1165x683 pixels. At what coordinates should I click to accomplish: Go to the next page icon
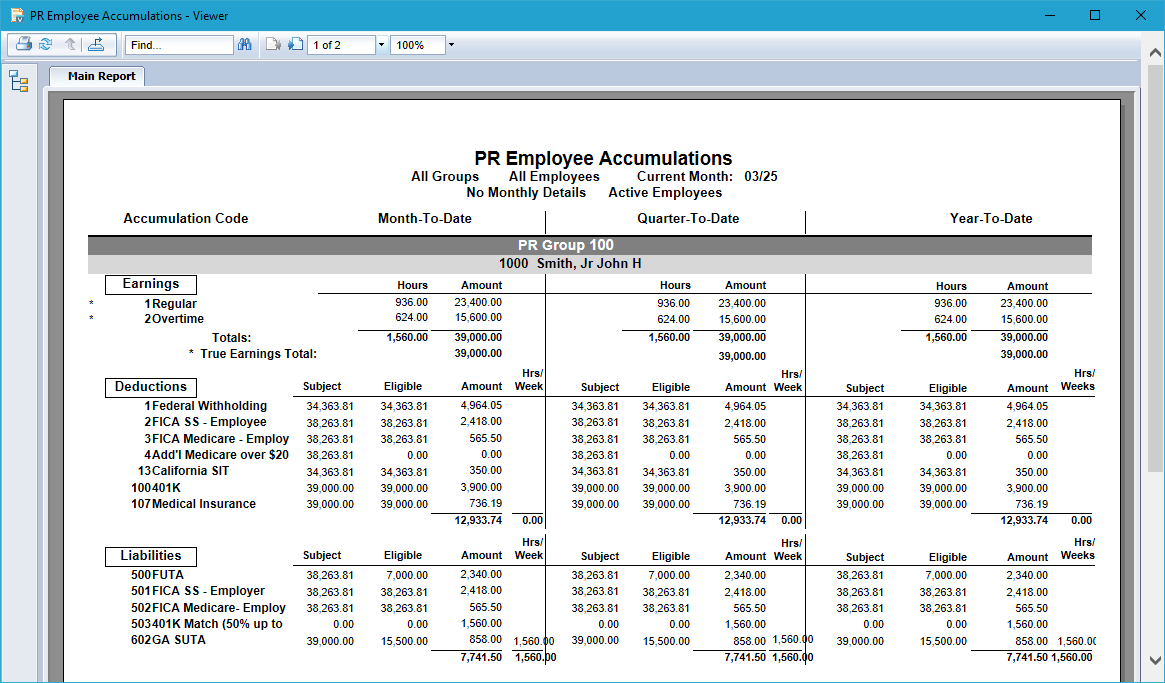[x=296, y=45]
